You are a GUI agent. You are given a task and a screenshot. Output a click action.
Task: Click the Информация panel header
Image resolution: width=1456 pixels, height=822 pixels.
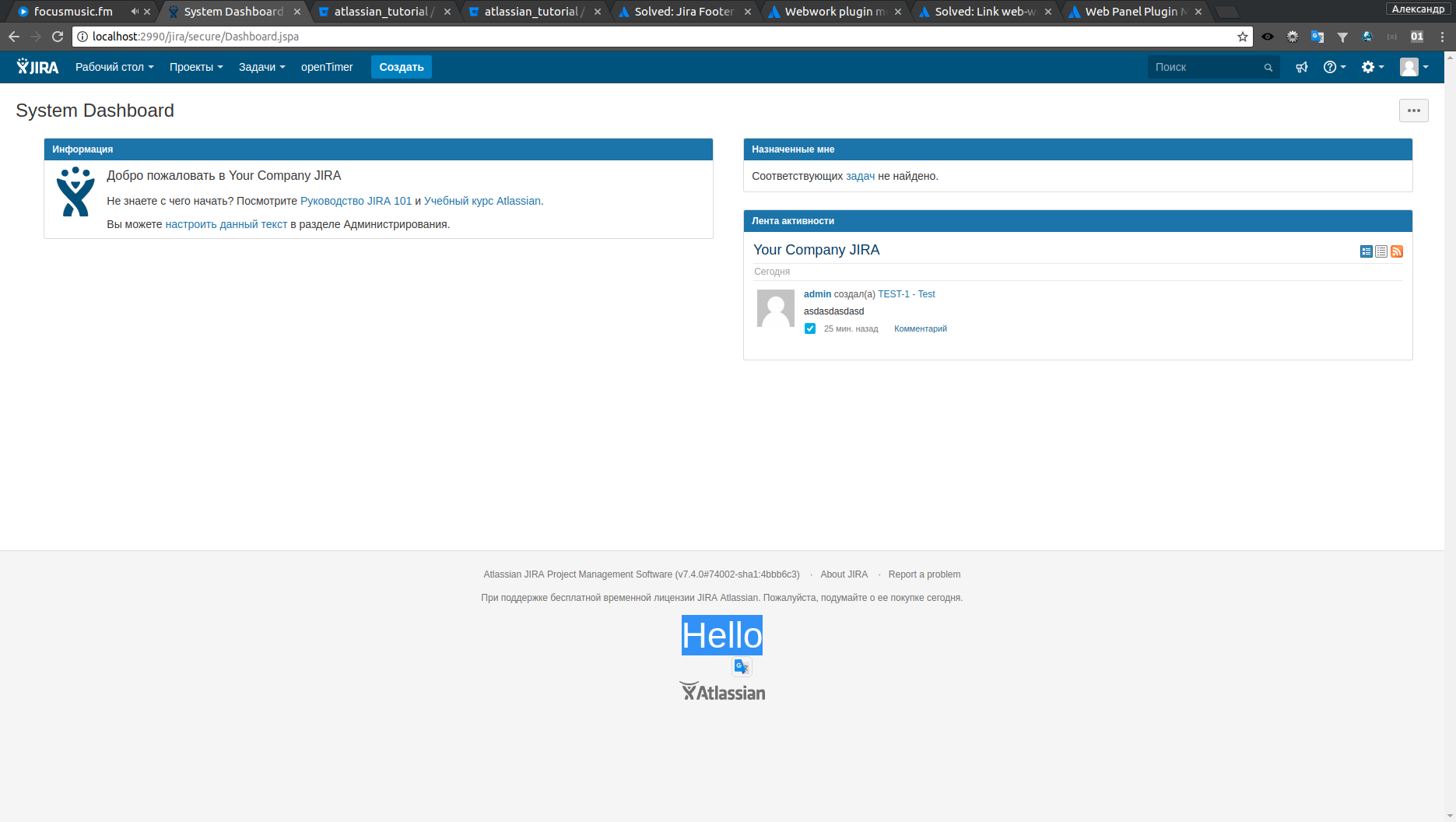pyautogui.click(x=378, y=149)
